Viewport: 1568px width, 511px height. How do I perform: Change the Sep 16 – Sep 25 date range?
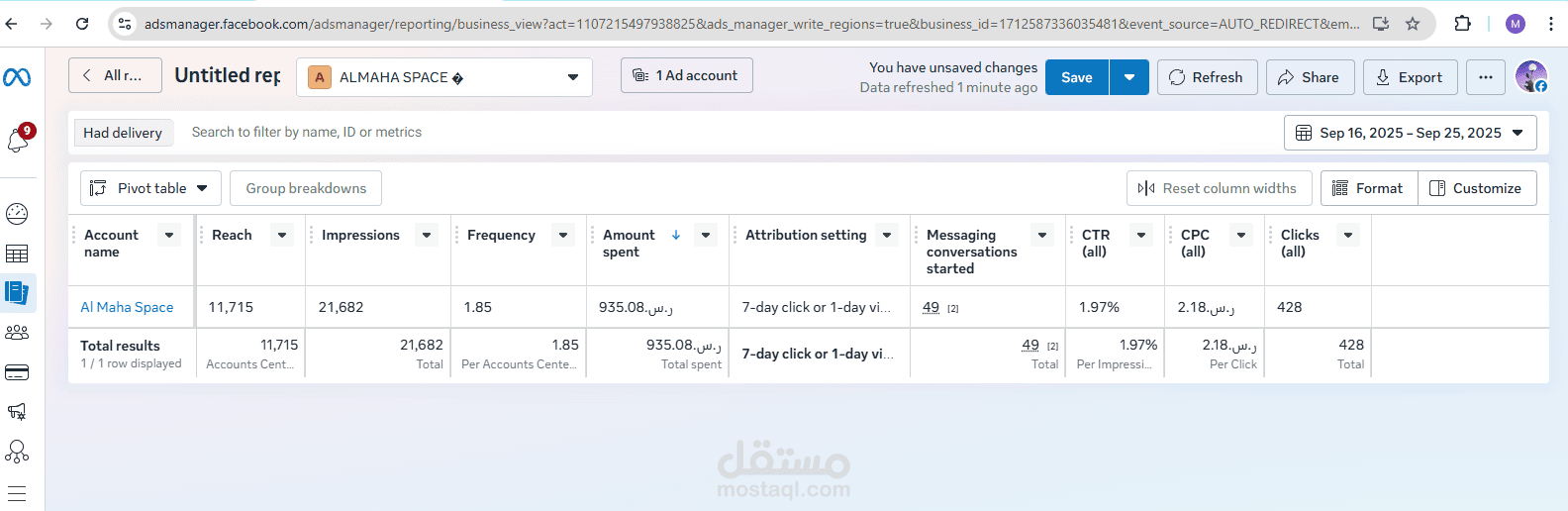[x=1410, y=133]
